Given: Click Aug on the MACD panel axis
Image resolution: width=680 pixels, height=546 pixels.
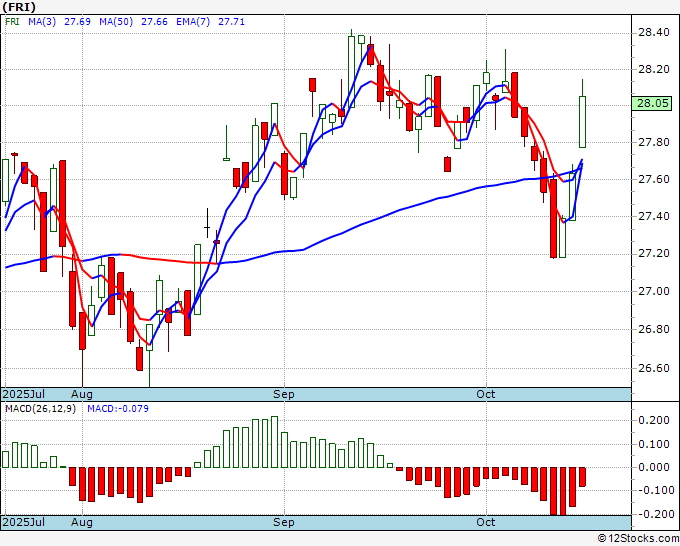Looking at the screenshot, I should coord(82,522).
